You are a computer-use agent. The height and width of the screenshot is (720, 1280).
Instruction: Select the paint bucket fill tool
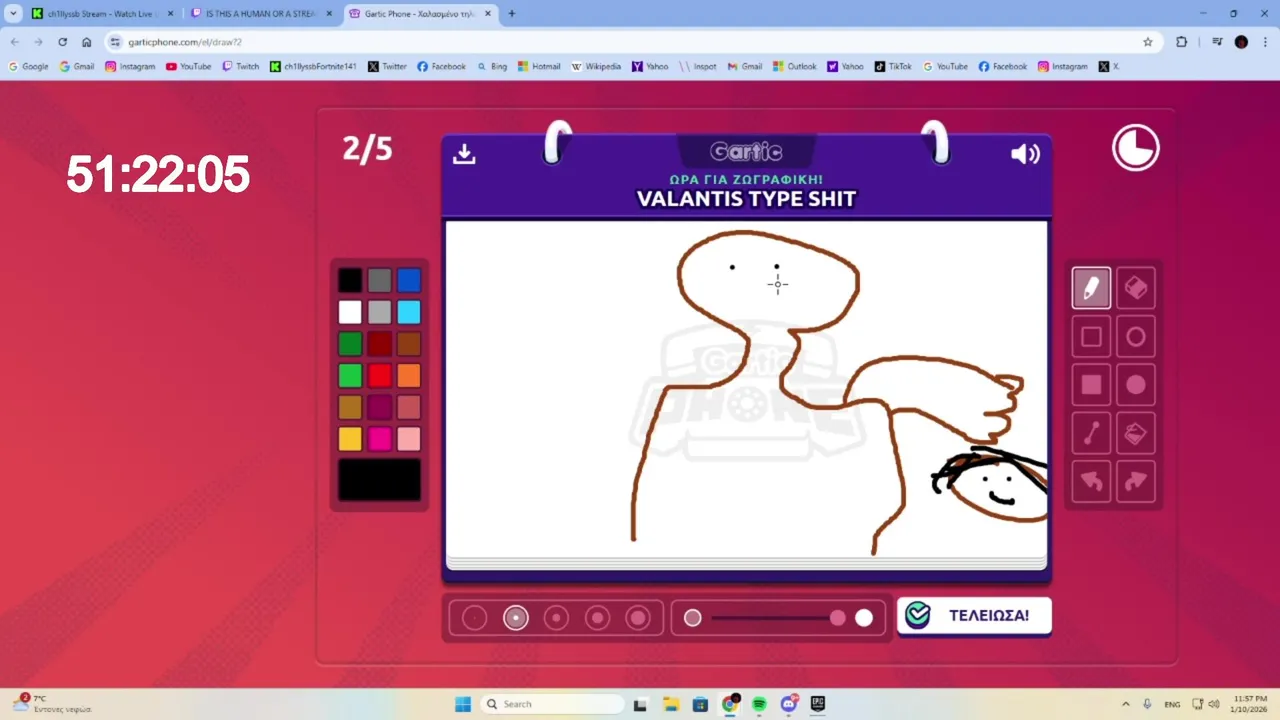pyautogui.click(x=1136, y=433)
